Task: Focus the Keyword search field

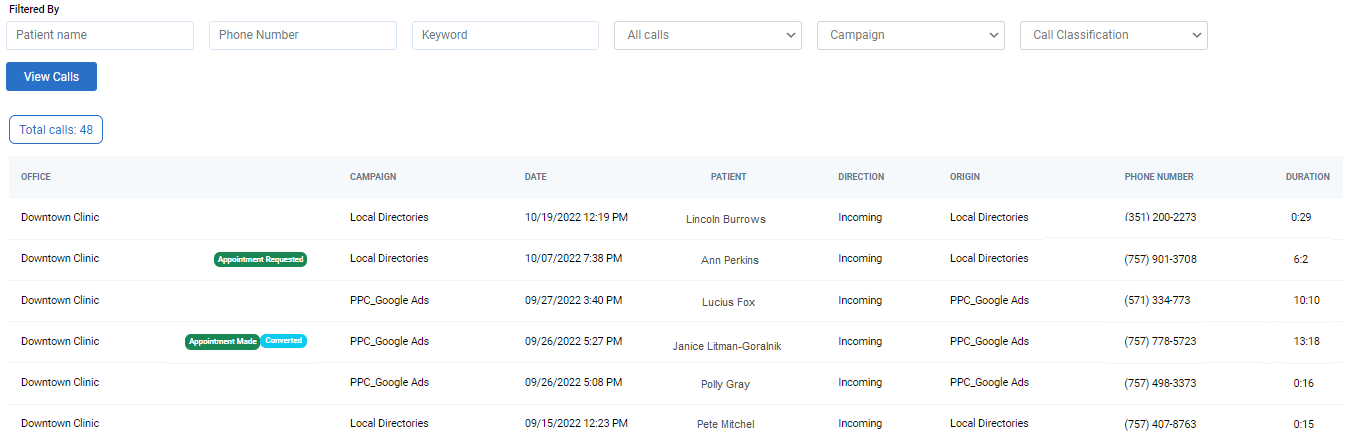Action: coord(505,35)
